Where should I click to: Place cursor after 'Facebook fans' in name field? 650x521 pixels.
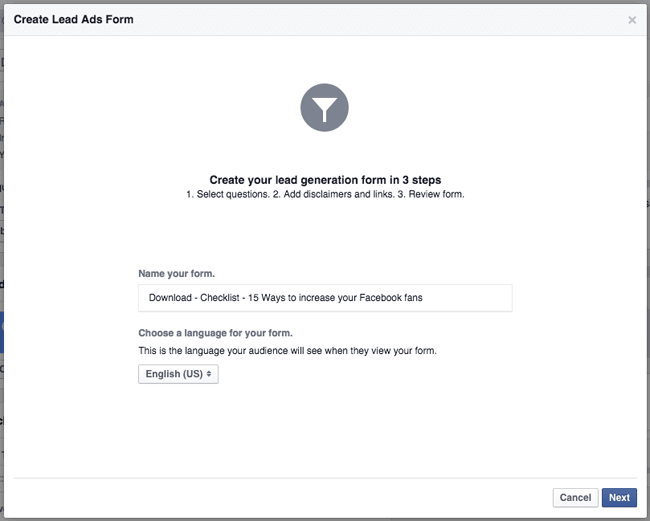tap(424, 298)
